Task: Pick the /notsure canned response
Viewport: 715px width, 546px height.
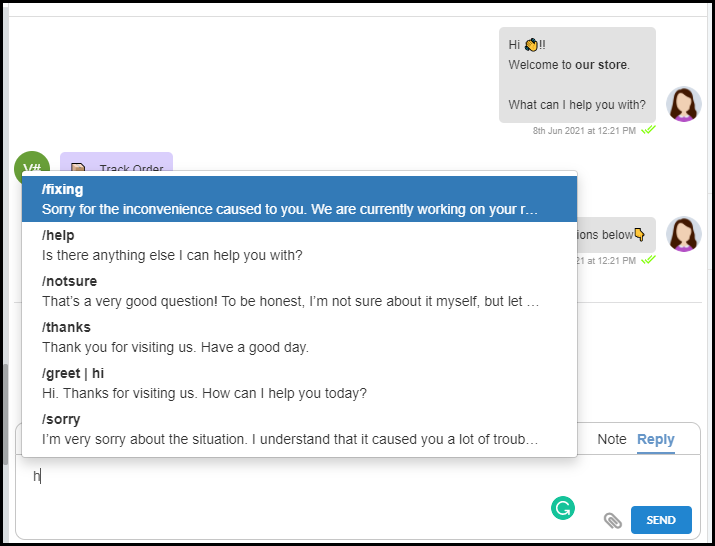Action: (300, 291)
